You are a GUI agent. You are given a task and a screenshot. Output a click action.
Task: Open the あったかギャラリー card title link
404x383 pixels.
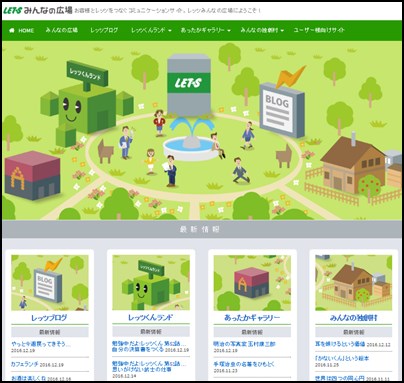252,318
